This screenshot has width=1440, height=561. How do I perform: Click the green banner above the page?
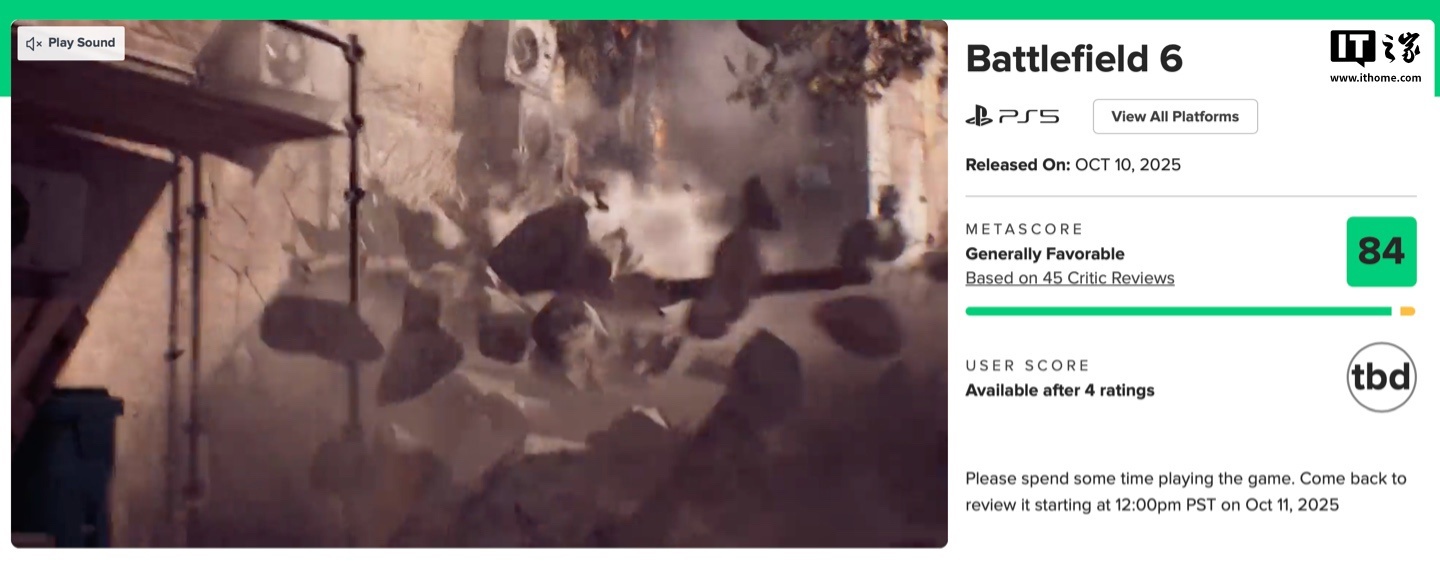point(720,9)
